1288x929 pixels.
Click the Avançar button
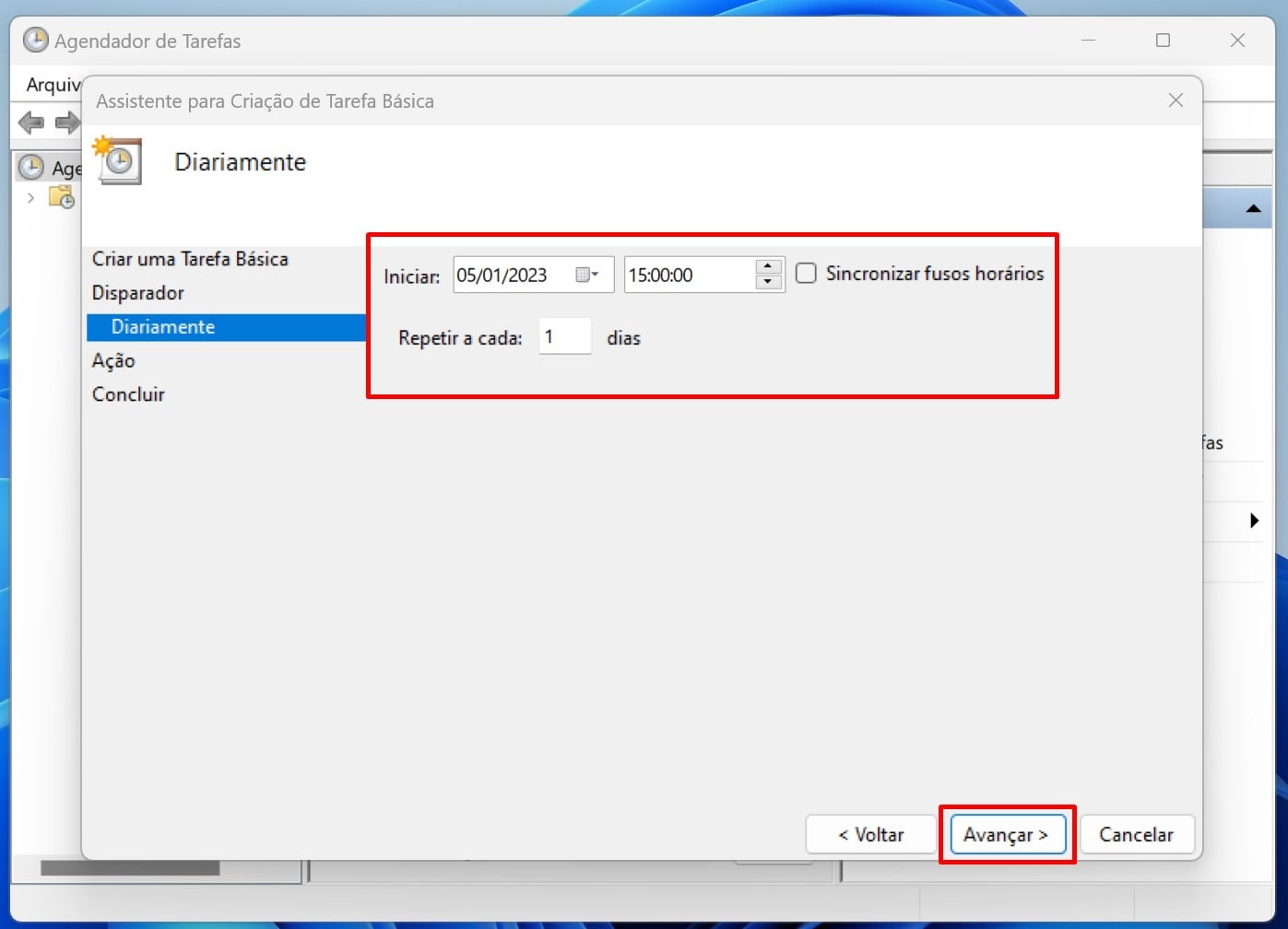point(1006,834)
